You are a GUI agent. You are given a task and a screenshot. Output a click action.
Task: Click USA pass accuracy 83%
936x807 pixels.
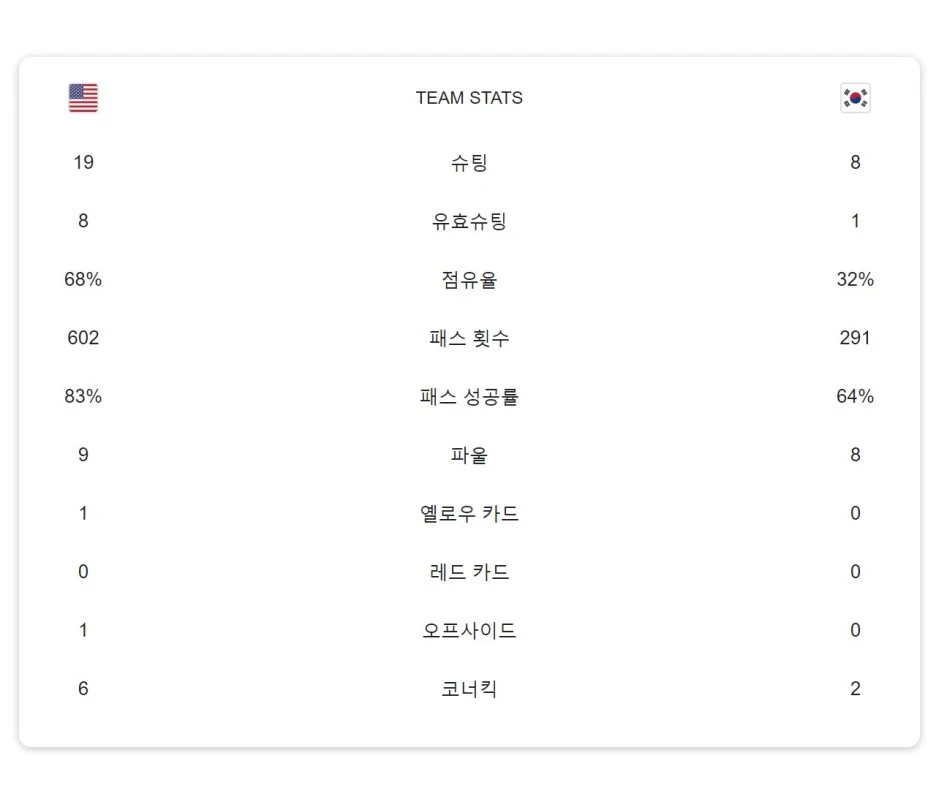[83, 396]
